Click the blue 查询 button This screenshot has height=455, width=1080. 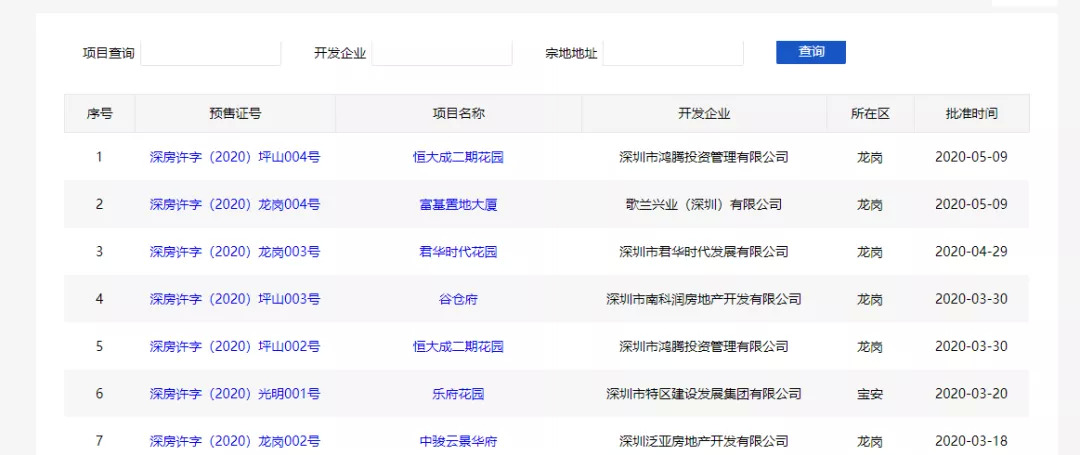coord(811,52)
